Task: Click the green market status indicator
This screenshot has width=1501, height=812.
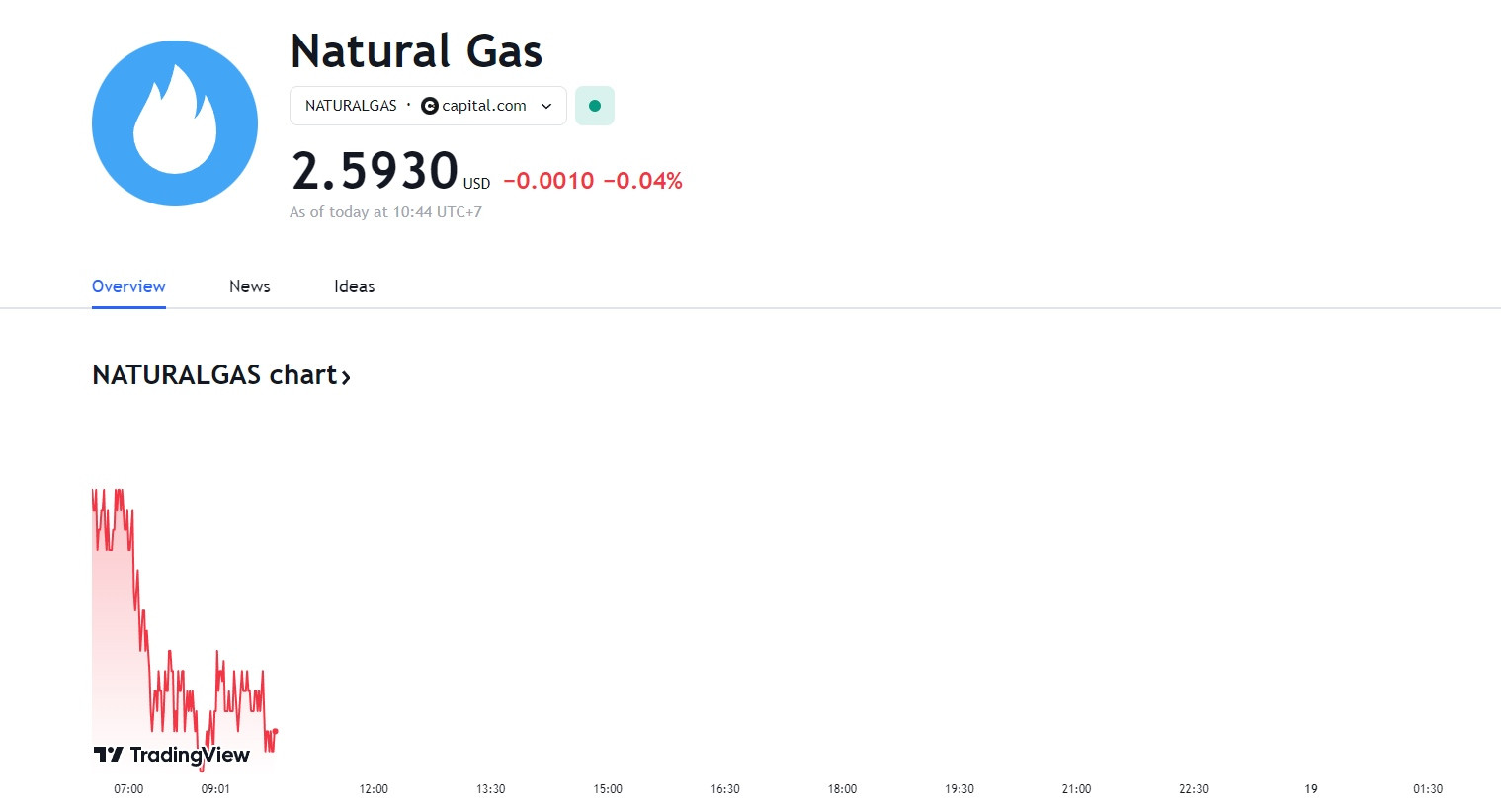Action: point(595,106)
